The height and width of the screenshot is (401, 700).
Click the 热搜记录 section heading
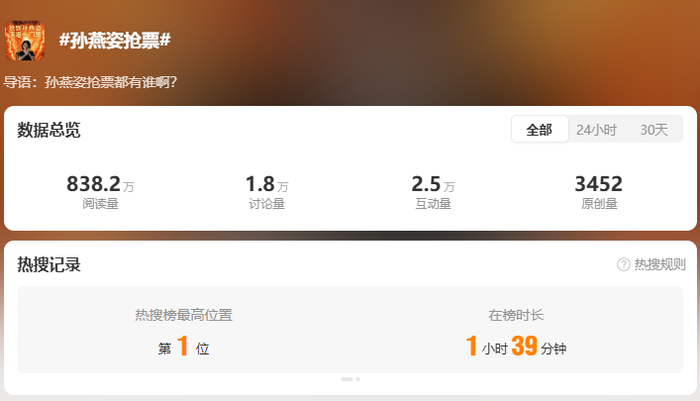point(49,265)
